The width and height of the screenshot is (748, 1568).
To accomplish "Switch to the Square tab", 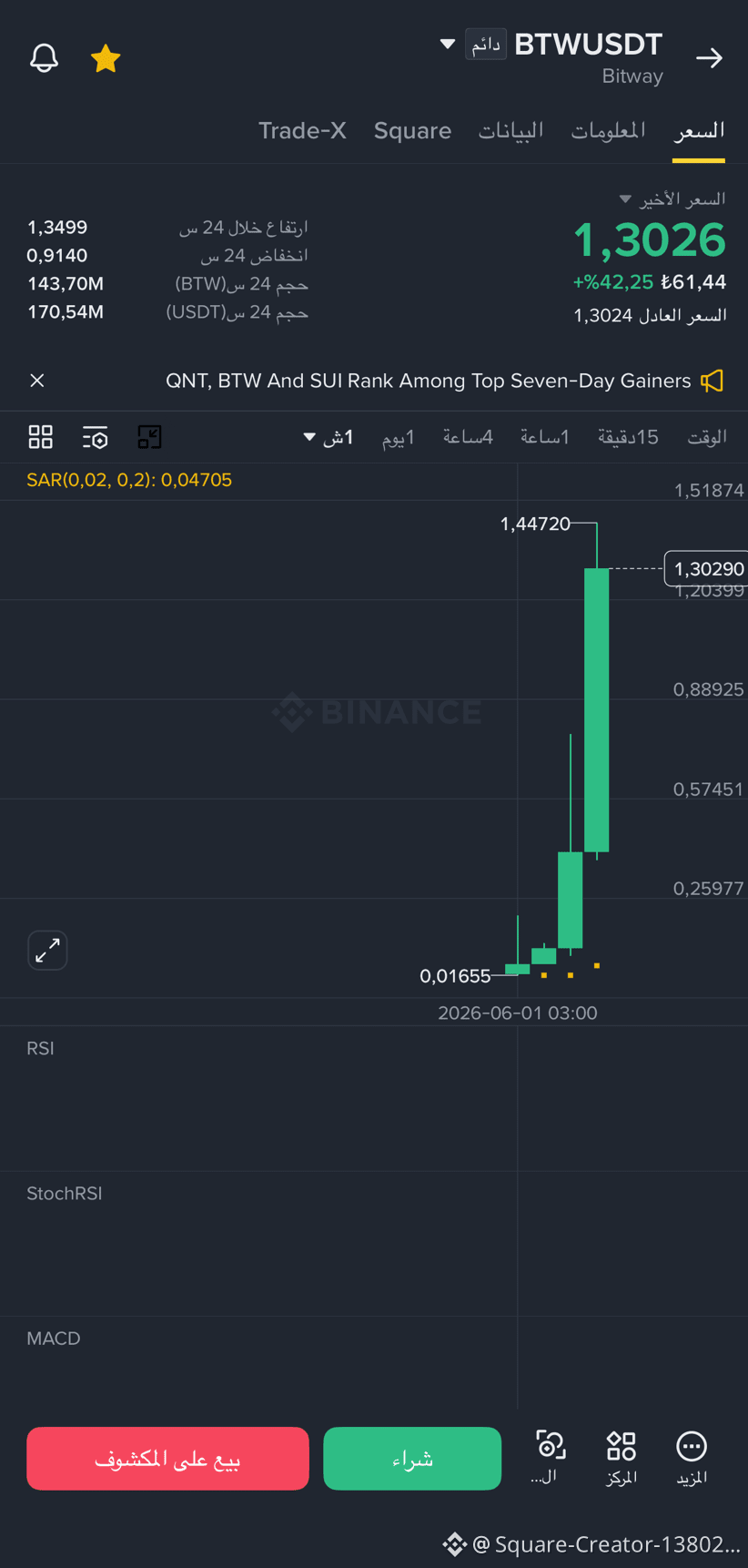I will [x=412, y=131].
